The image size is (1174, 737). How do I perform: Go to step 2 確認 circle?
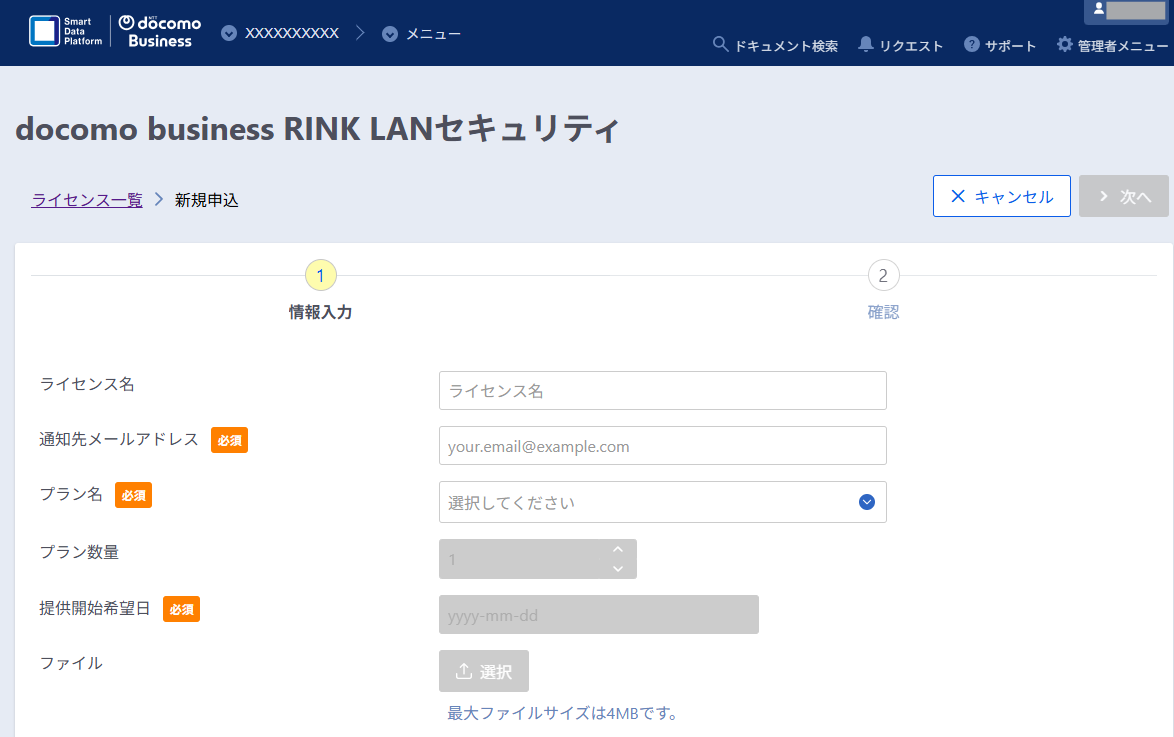(x=883, y=276)
